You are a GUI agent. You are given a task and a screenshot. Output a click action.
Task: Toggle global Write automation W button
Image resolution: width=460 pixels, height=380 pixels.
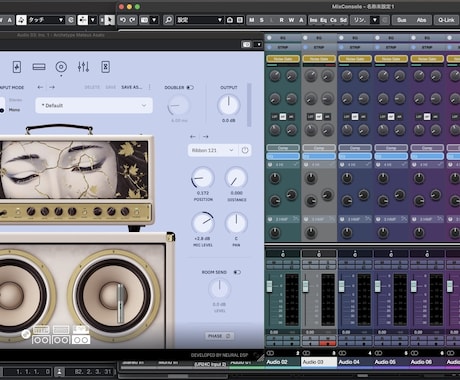(292, 20)
